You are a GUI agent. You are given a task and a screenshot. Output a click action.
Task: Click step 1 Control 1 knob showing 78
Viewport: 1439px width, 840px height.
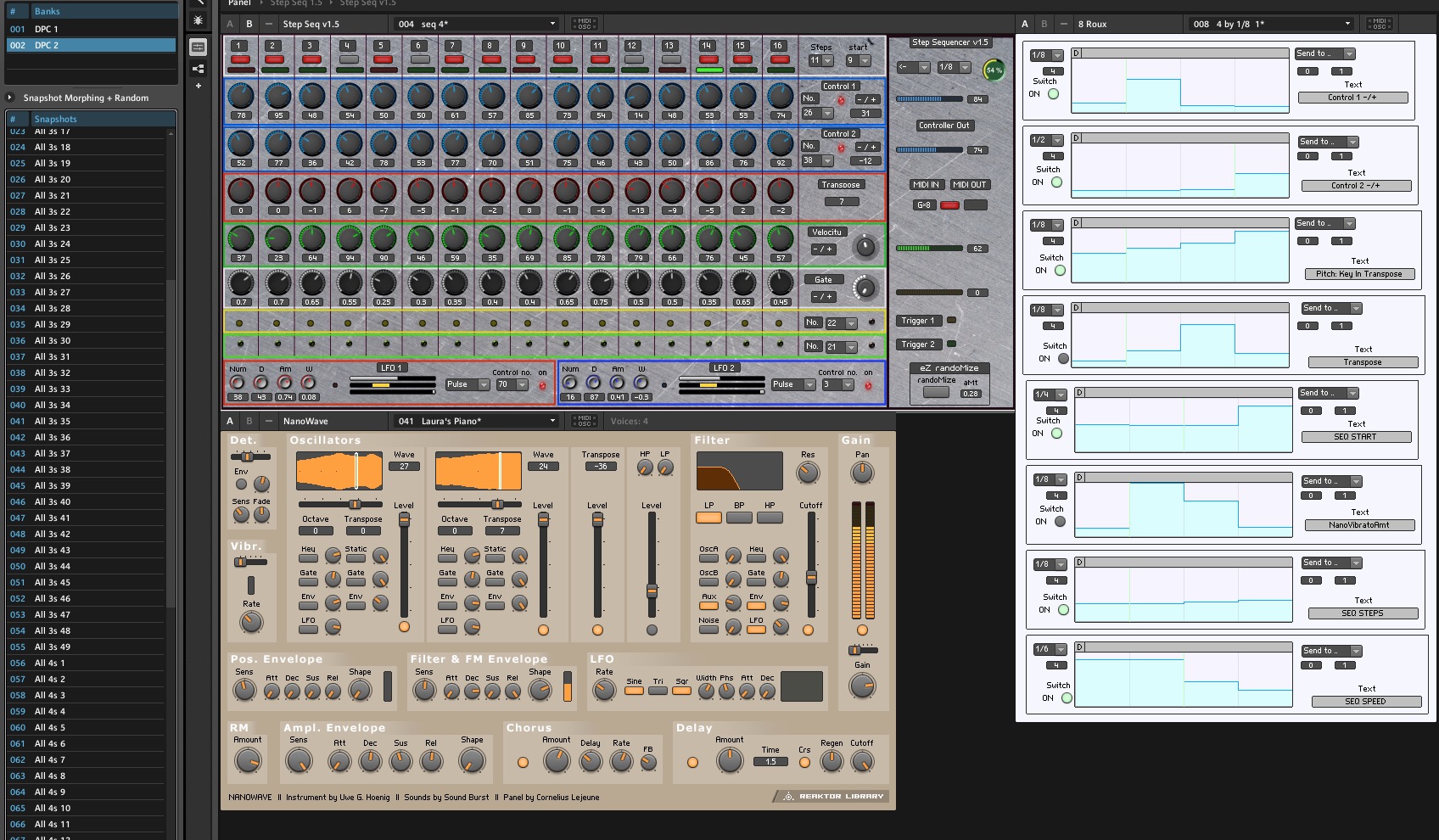(x=241, y=96)
